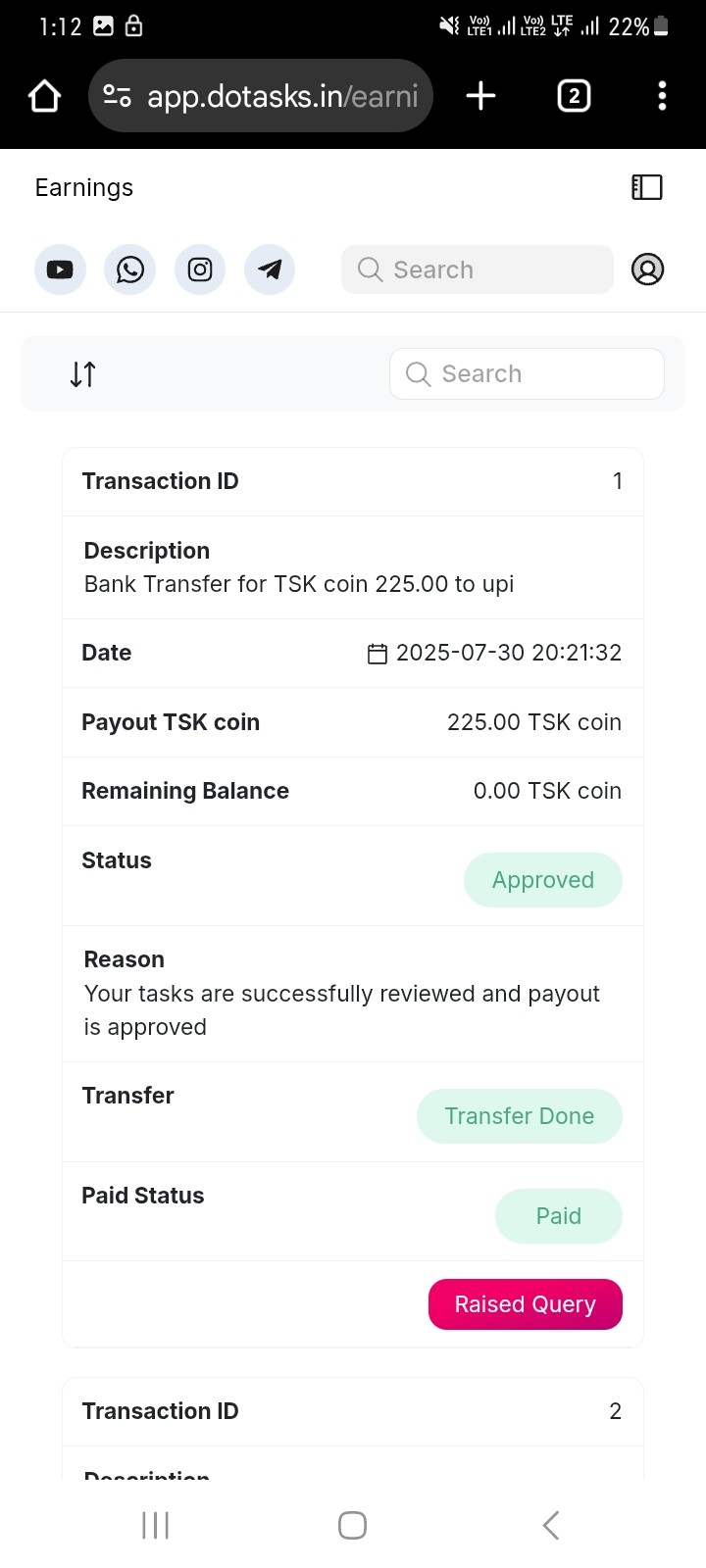The image size is (706, 1568).
Task: Click the sort arrows icon
Action: tap(83, 374)
